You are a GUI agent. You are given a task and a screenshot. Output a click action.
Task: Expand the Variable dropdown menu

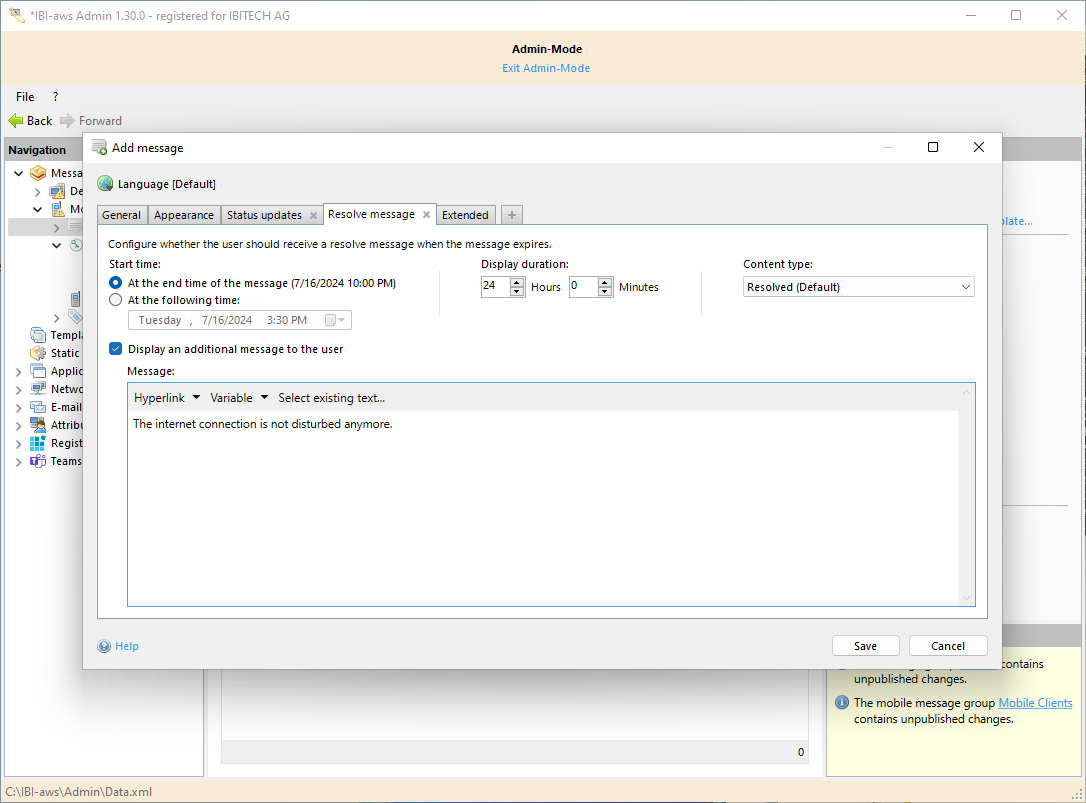click(x=239, y=398)
